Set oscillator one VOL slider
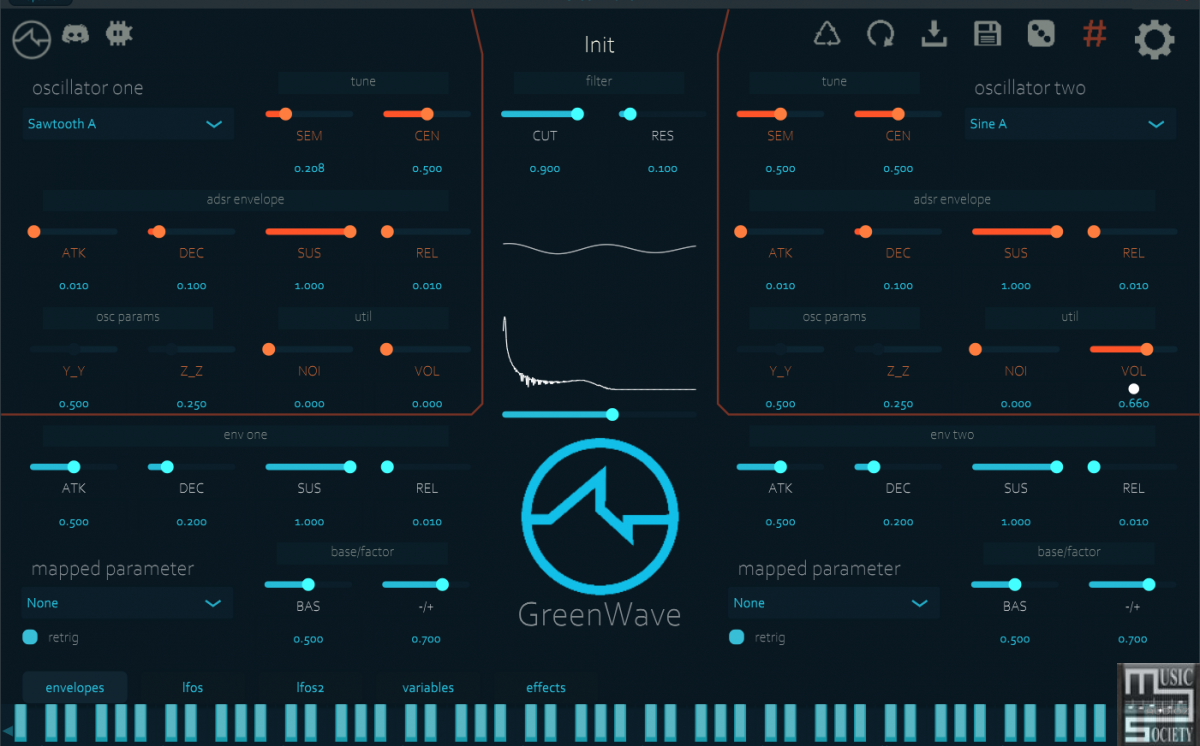Image resolution: width=1200 pixels, height=746 pixels. coord(427,349)
